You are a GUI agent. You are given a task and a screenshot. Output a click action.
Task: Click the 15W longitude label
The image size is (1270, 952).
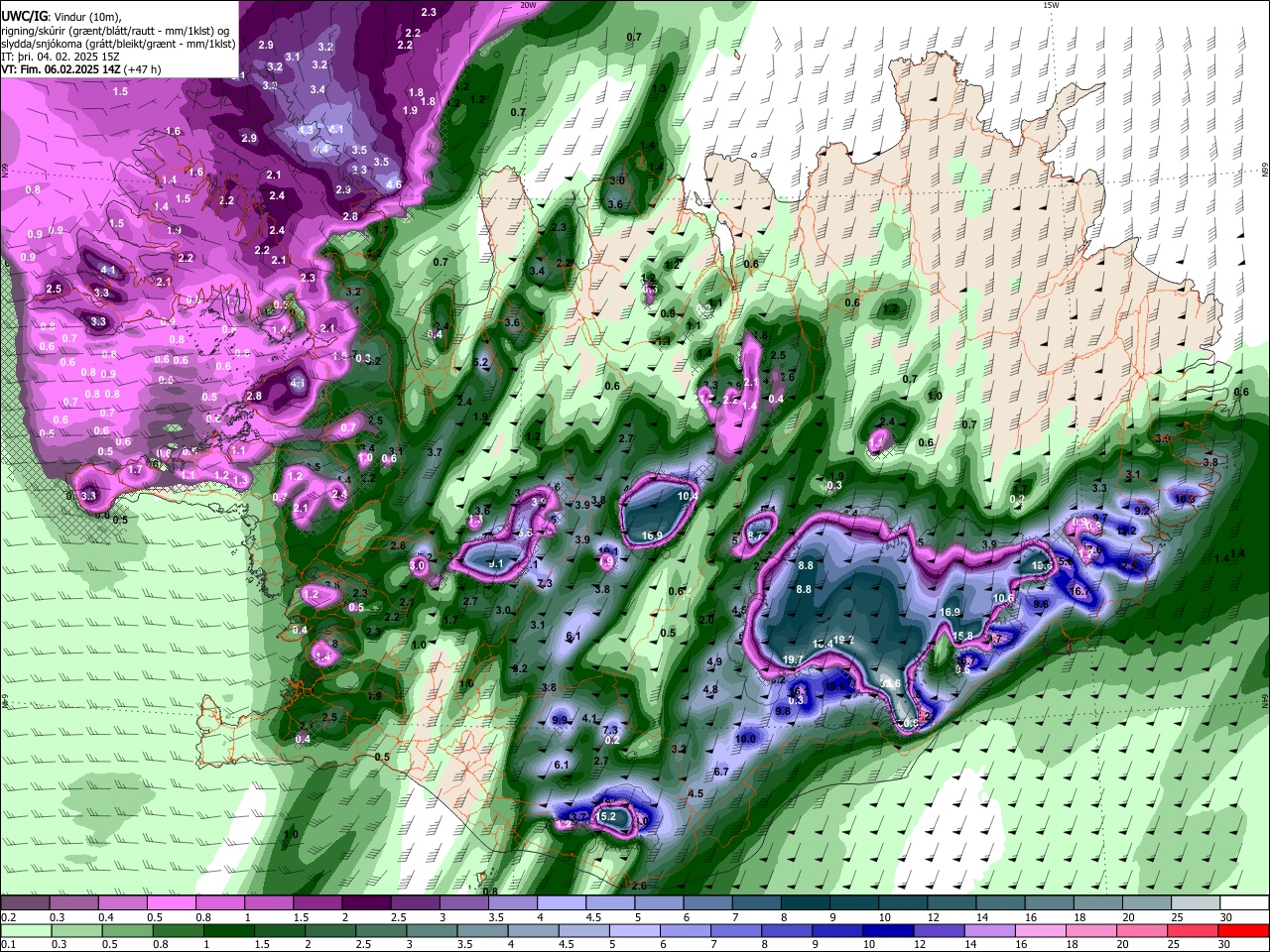click(x=1051, y=5)
